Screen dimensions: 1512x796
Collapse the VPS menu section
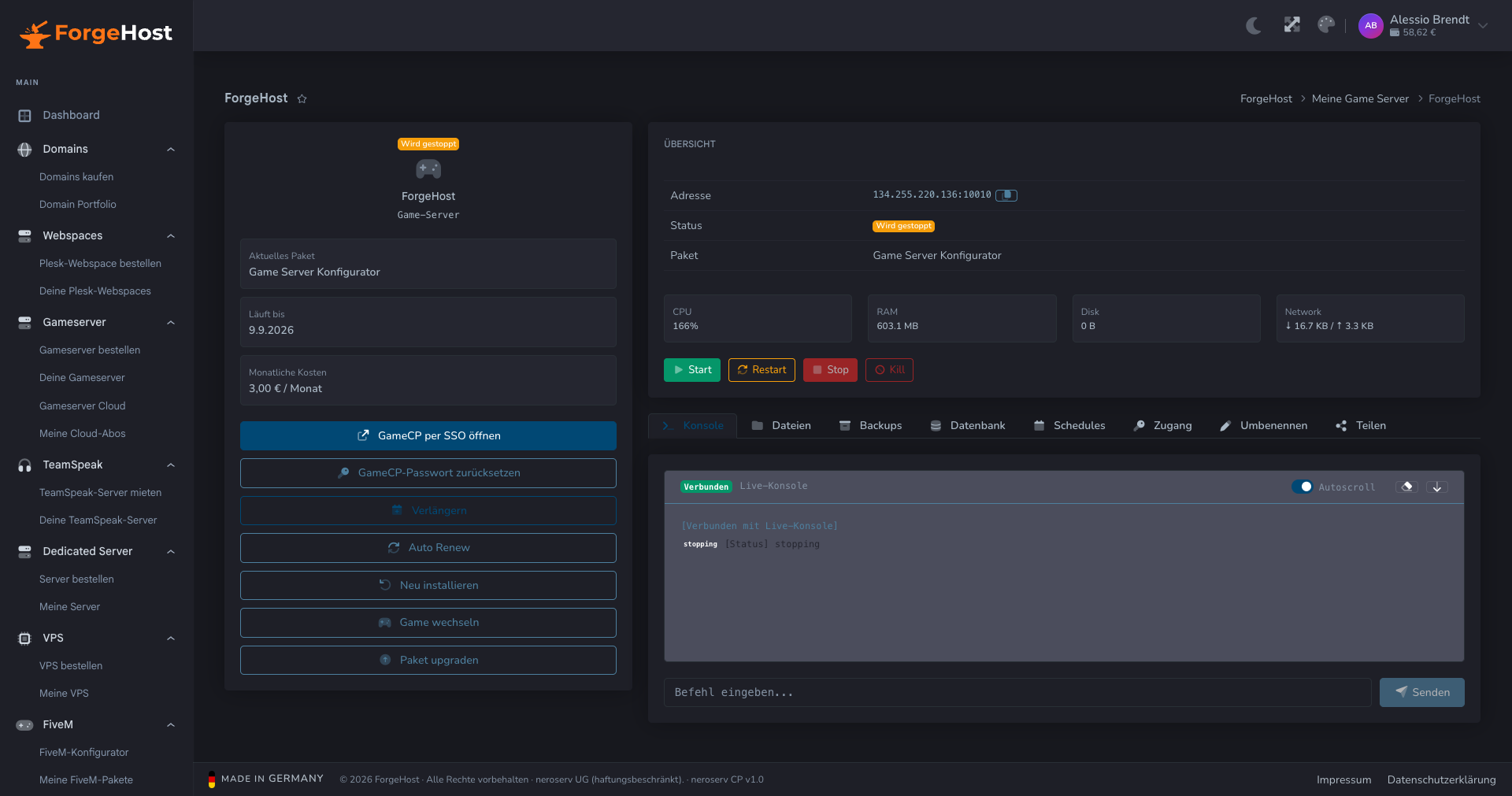pos(171,639)
